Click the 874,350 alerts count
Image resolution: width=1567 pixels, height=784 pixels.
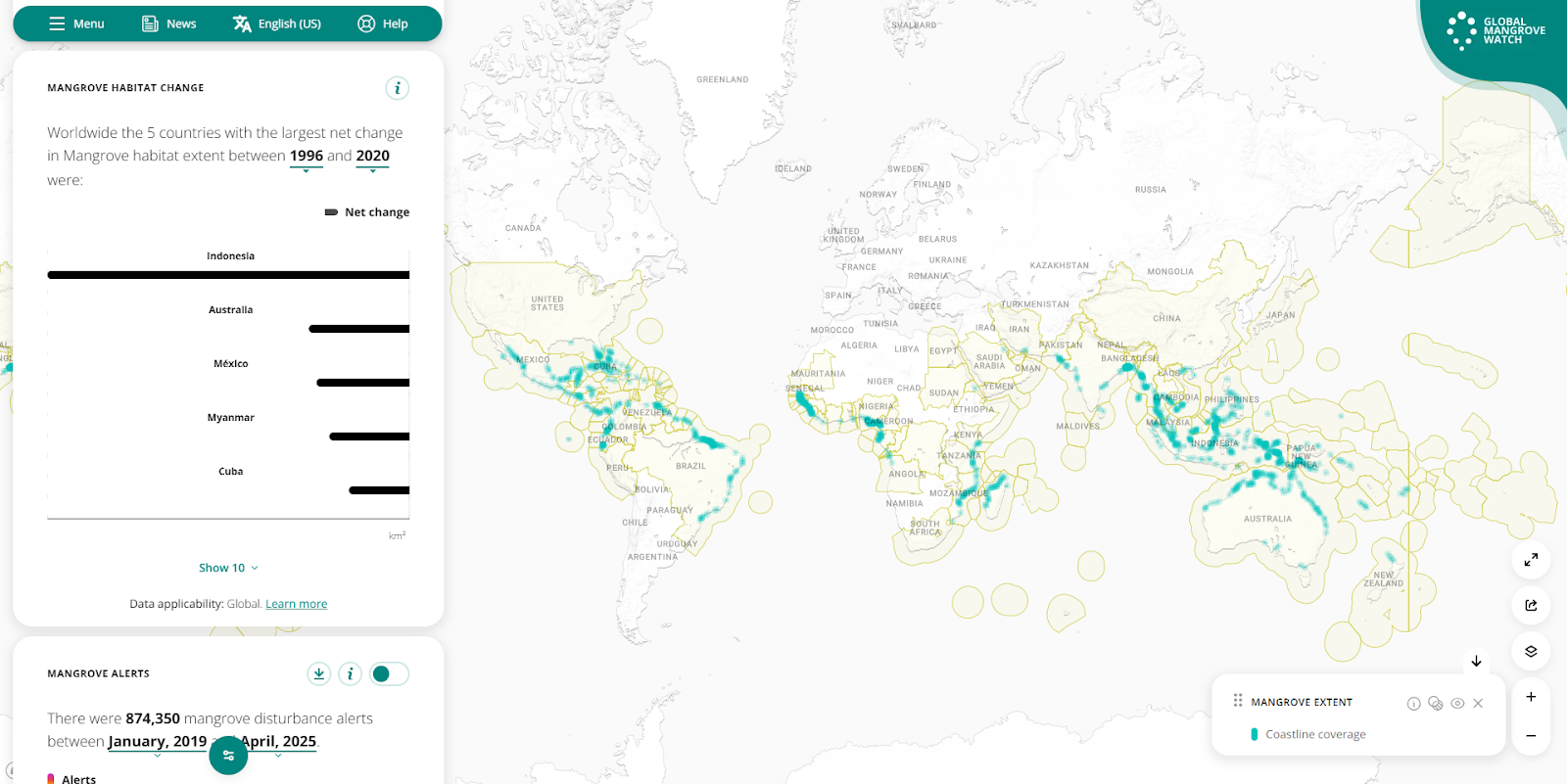[x=153, y=718]
